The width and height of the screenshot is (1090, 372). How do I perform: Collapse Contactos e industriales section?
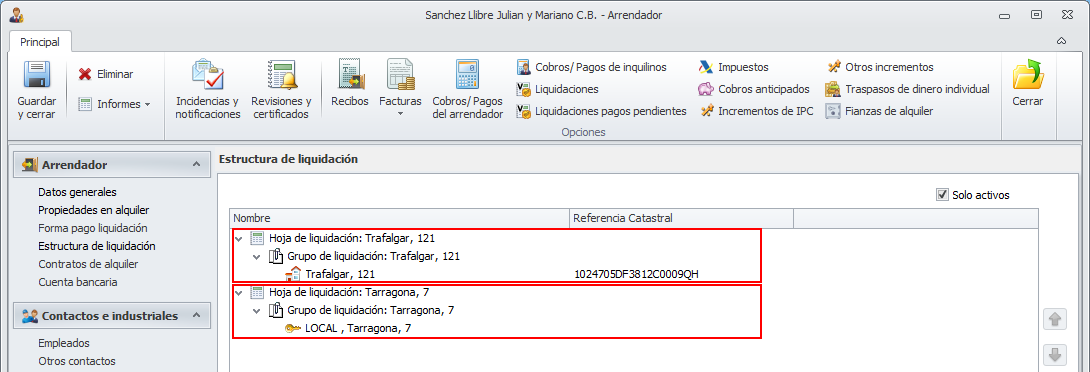[197, 316]
